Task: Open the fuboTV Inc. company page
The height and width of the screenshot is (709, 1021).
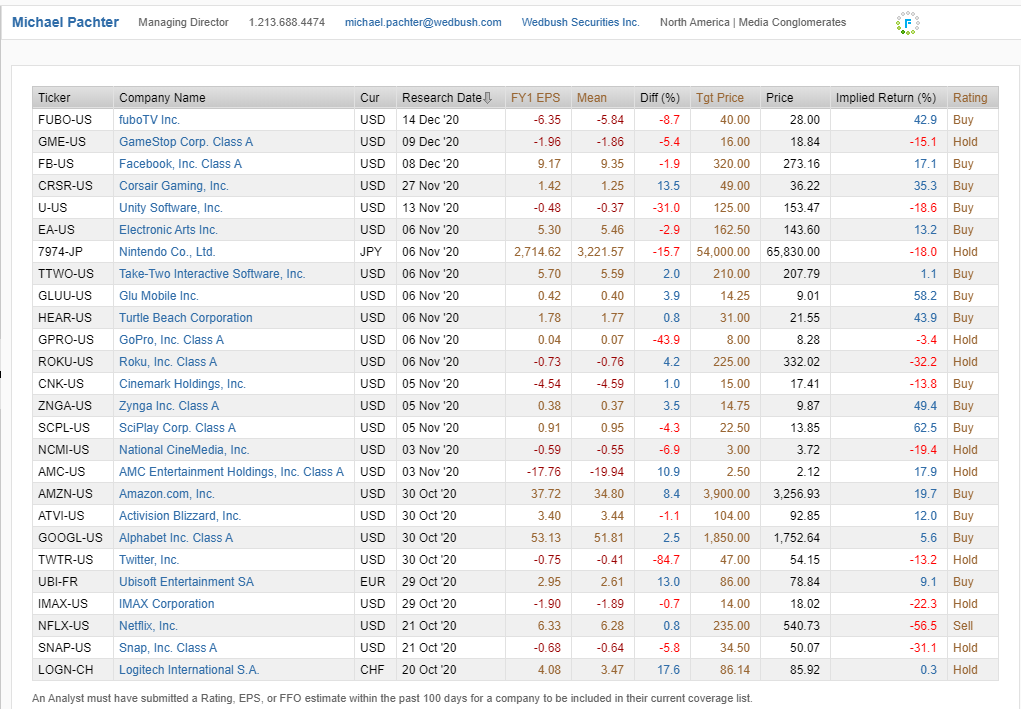Action: click(148, 119)
